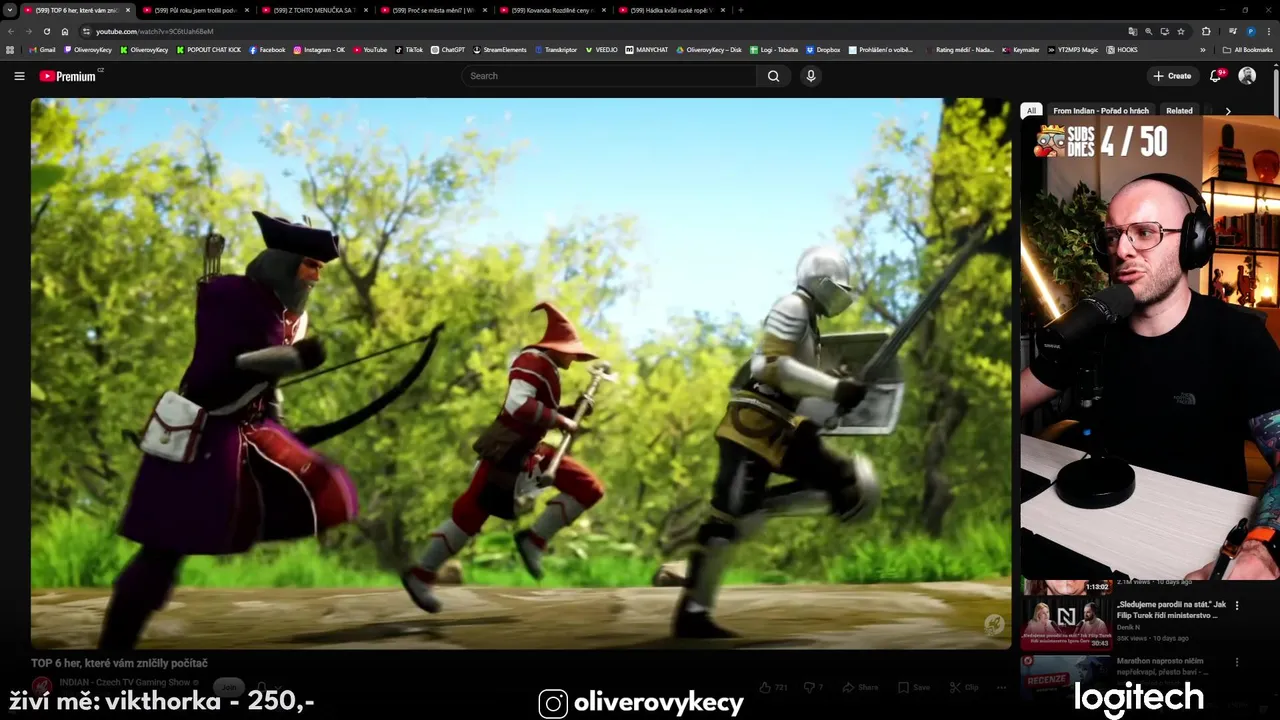This screenshot has height=720, width=1280.
Task: Open the HOOKS bookmark
Action: pos(1122,50)
